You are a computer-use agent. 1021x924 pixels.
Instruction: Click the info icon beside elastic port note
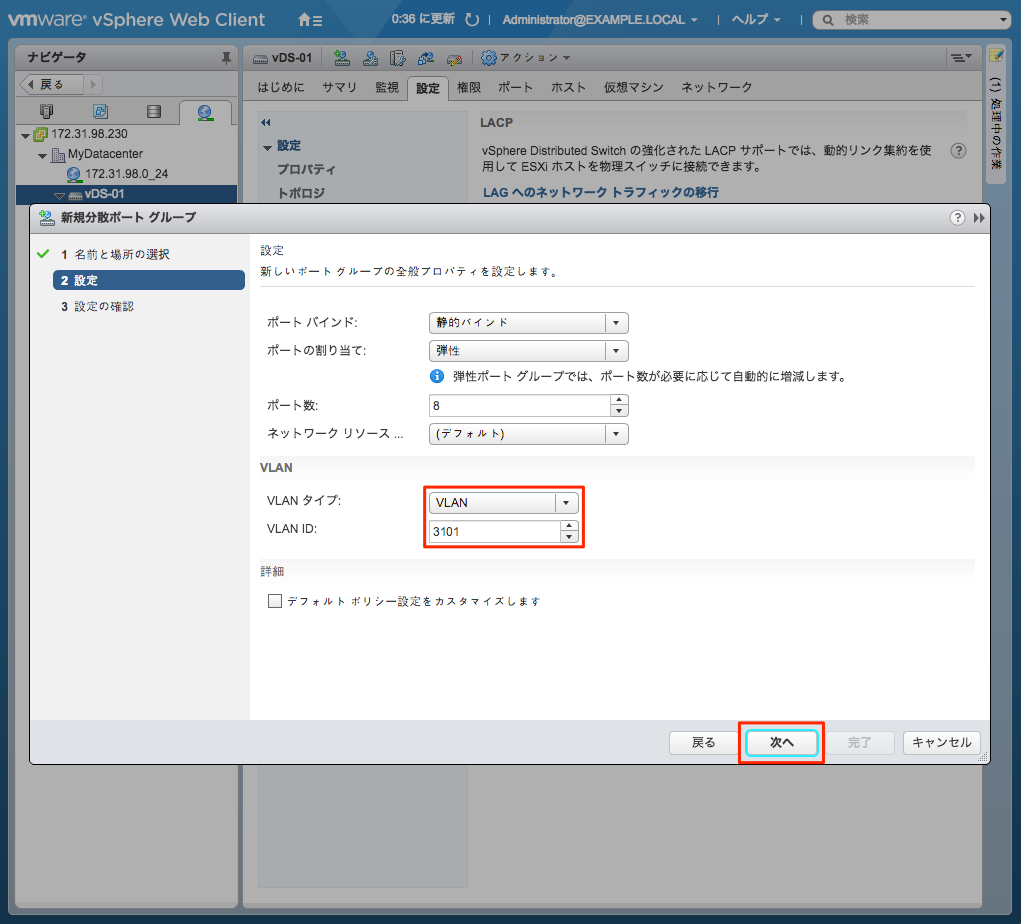(437, 376)
